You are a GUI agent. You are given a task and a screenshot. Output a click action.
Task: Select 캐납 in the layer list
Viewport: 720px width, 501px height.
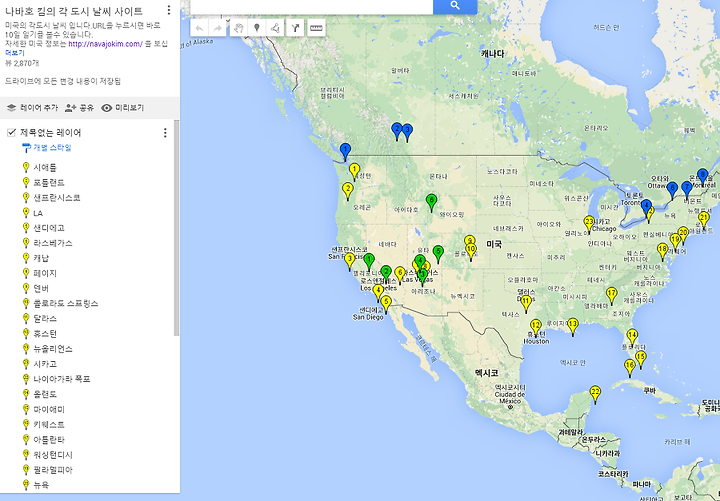41,259
